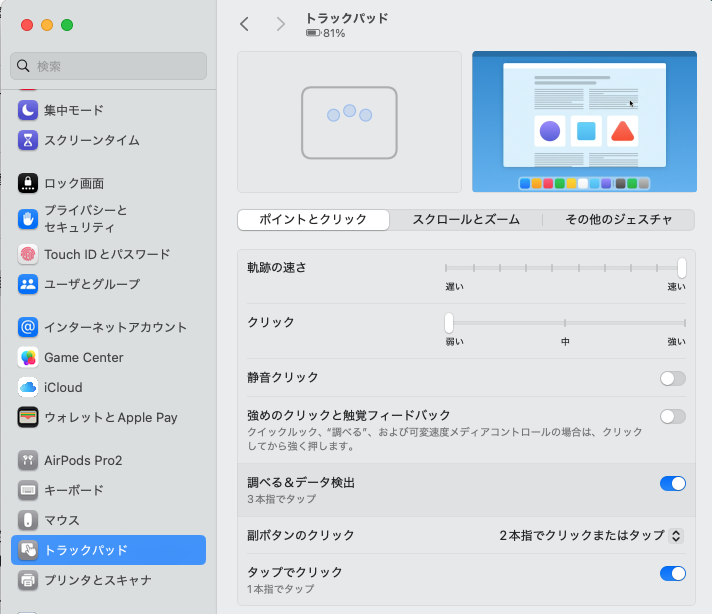Disable the タップでクリック toggle

672,573
